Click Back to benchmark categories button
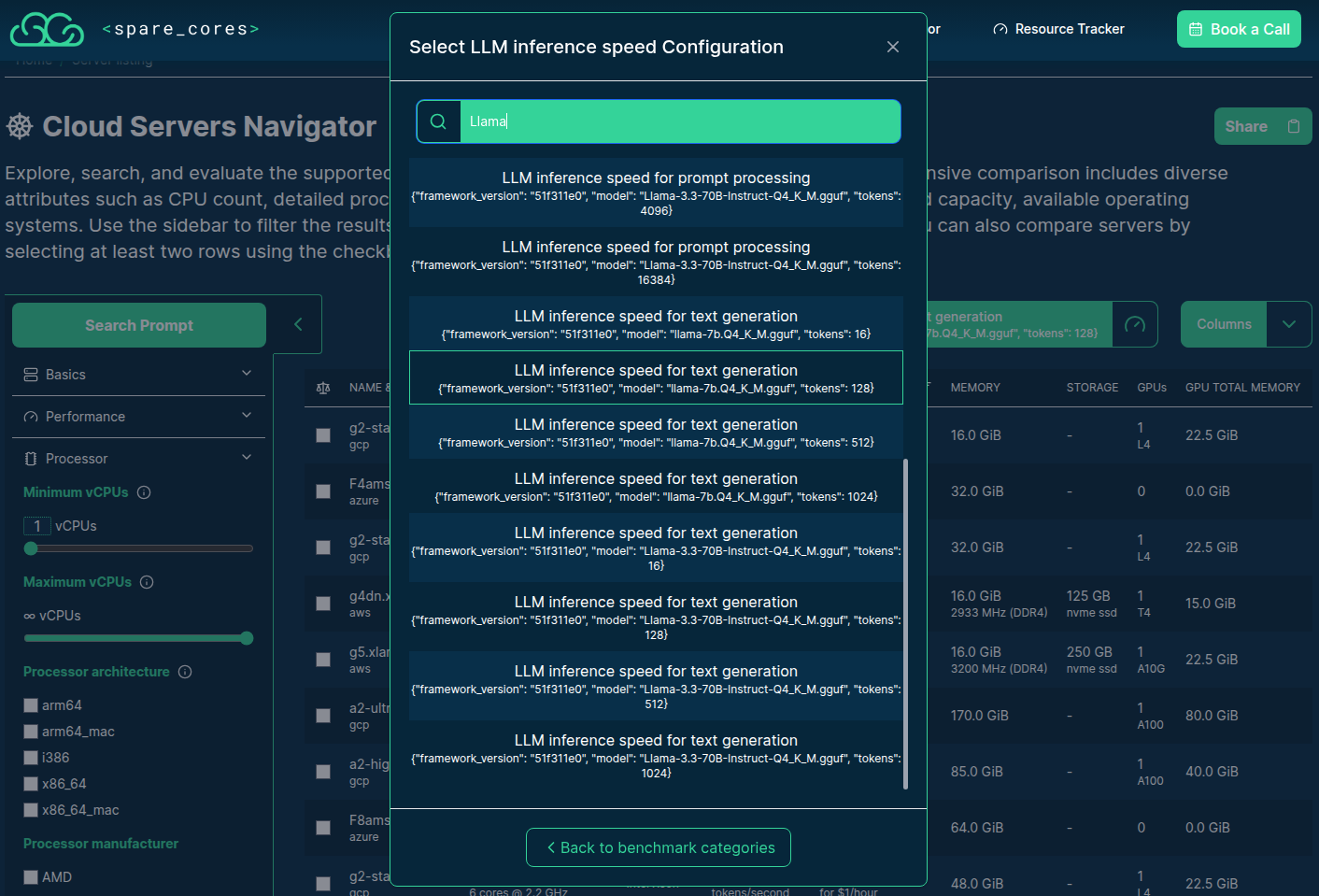This screenshot has width=1319, height=896. 659,847
